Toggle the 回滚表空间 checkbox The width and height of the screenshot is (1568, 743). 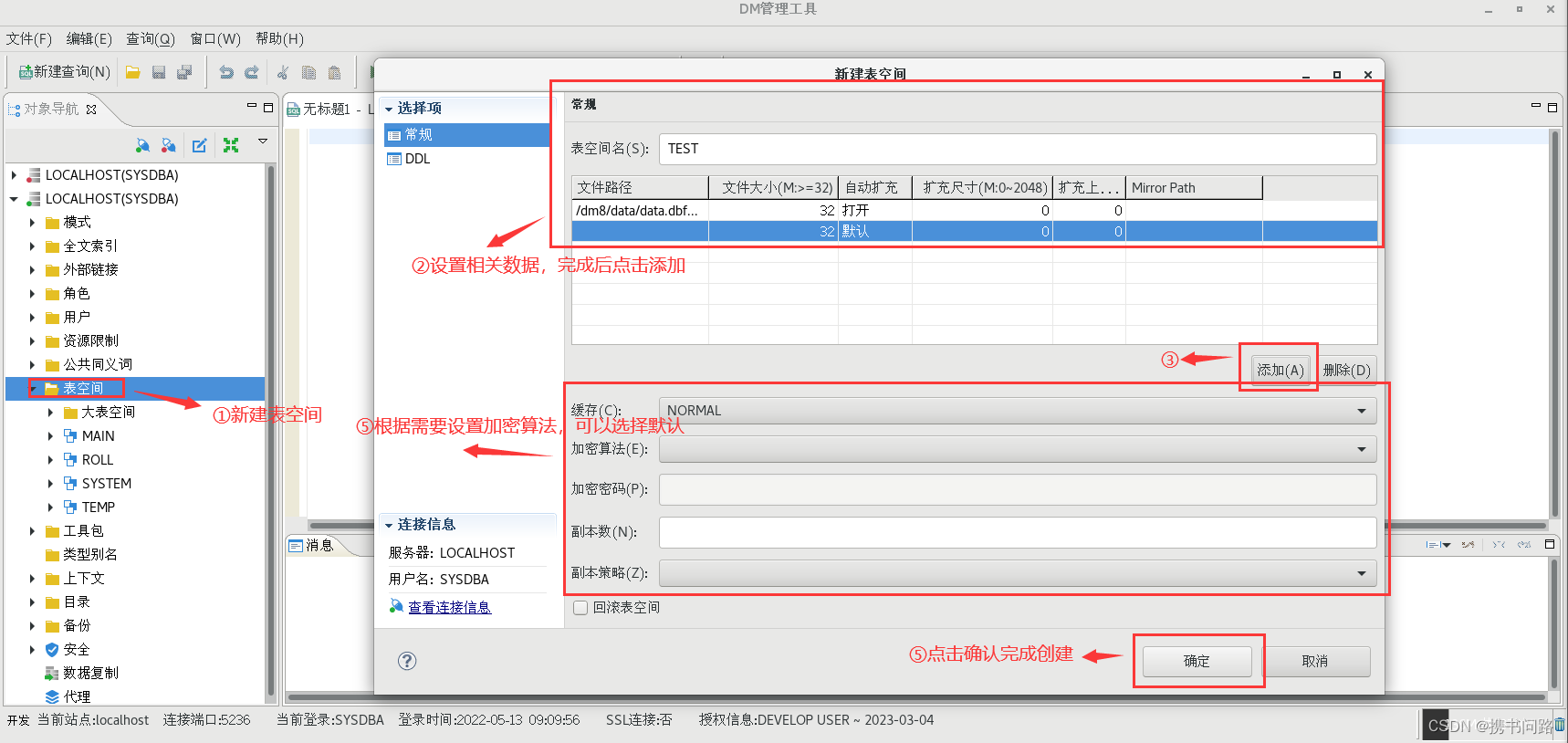click(x=580, y=608)
